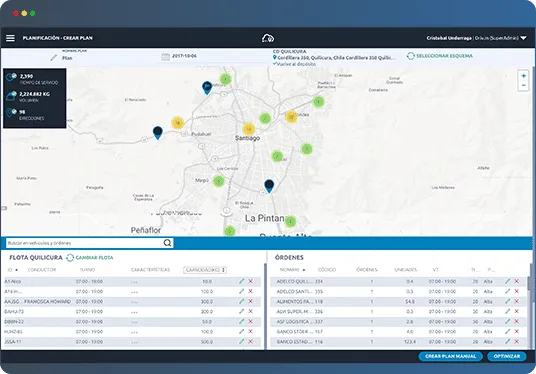The width and height of the screenshot is (536, 374).
Task: Open the user account dropdown arrow
Action: click(523, 38)
